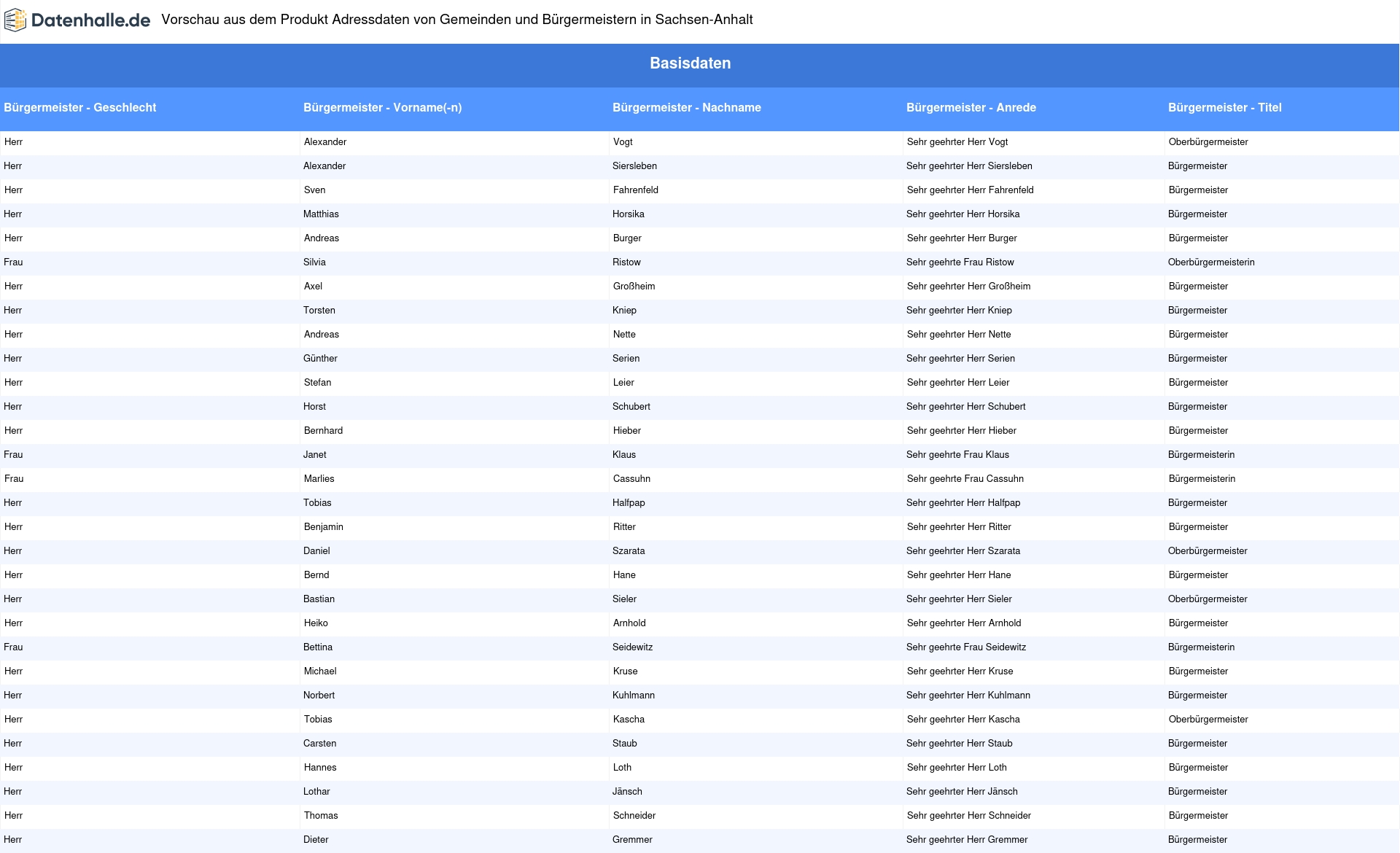Select the surname cell Vogt
The width and height of the screenshot is (1400, 853).
[x=623, y=142]
